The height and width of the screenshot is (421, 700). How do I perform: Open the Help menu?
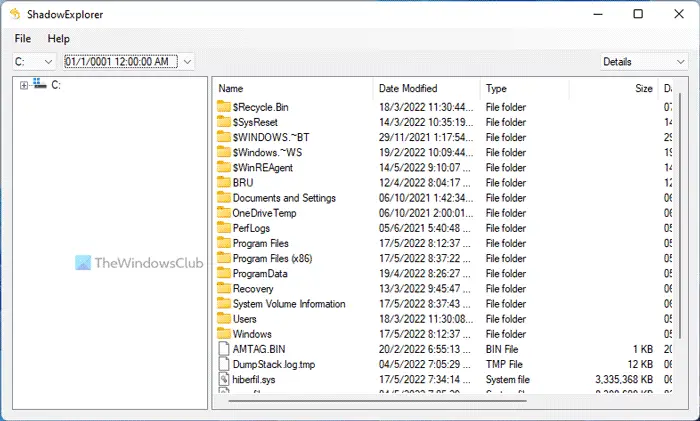click(58, 39)
